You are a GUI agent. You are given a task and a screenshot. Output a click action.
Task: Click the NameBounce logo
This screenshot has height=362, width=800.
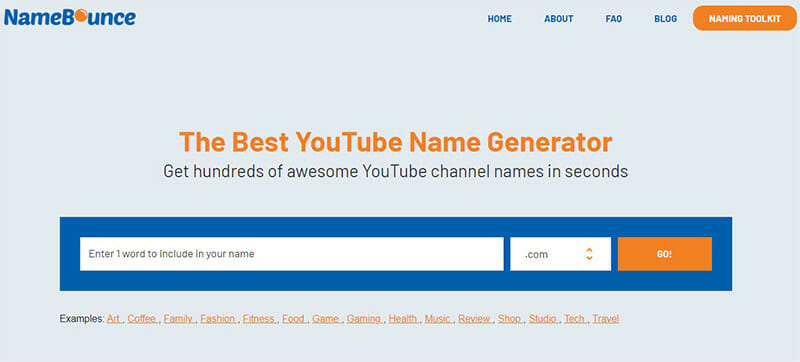click(70, 17)
